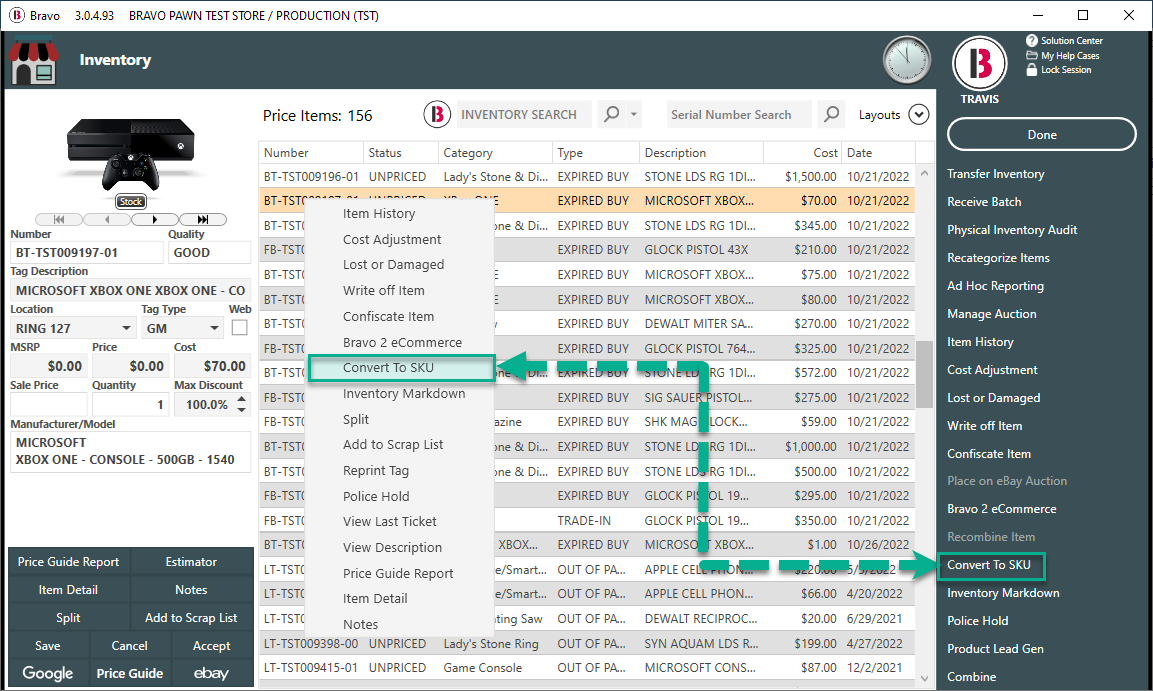Open Physical Inventory Audit
Screen dimensions: 1153x691
pos(1012,230)
